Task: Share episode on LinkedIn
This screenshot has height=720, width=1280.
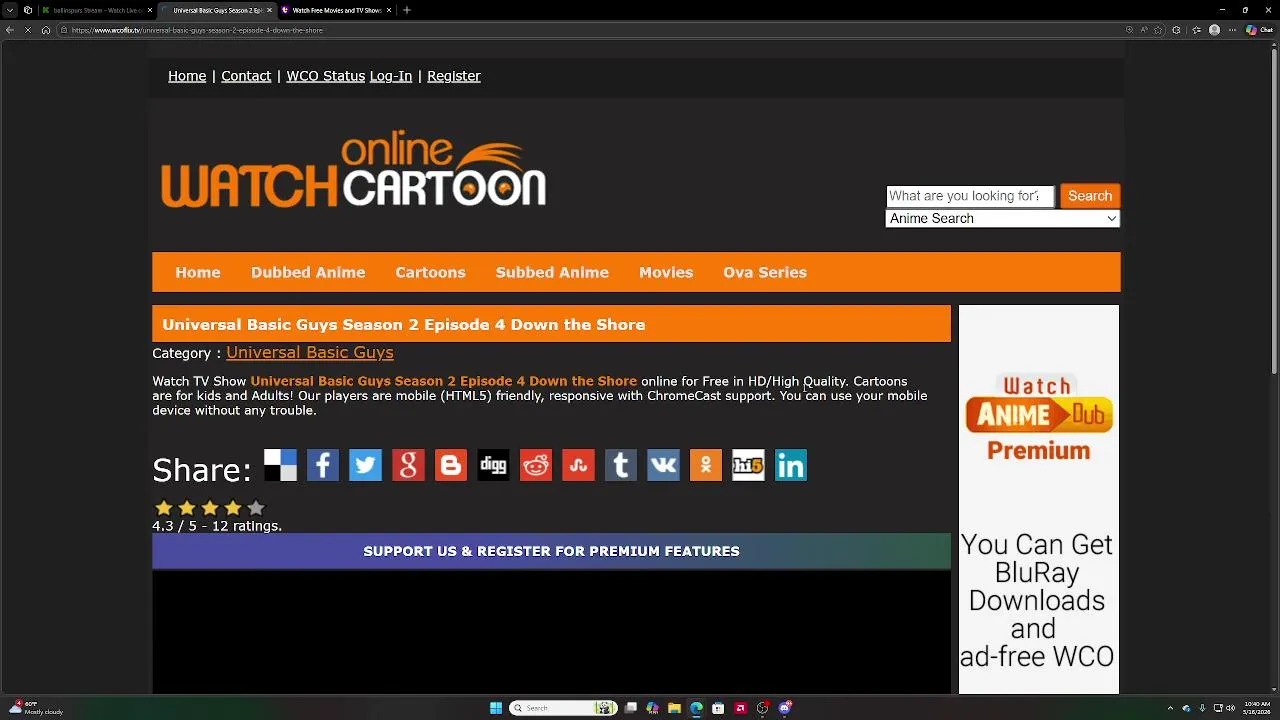Action: (790, 465)
